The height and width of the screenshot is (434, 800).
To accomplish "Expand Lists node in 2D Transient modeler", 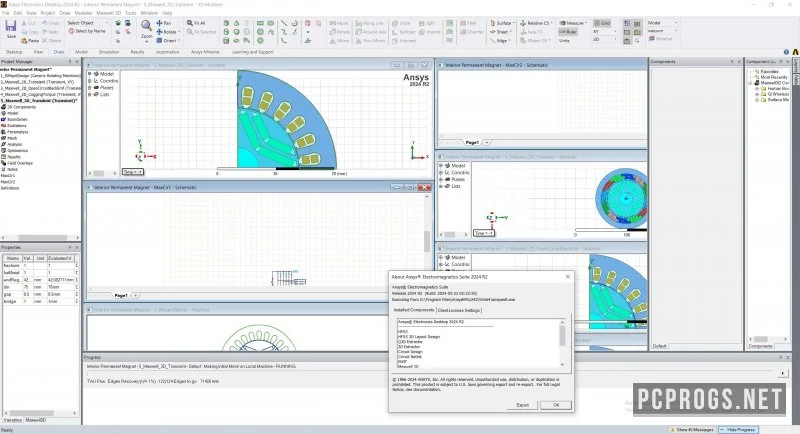I will click(90, 94).
